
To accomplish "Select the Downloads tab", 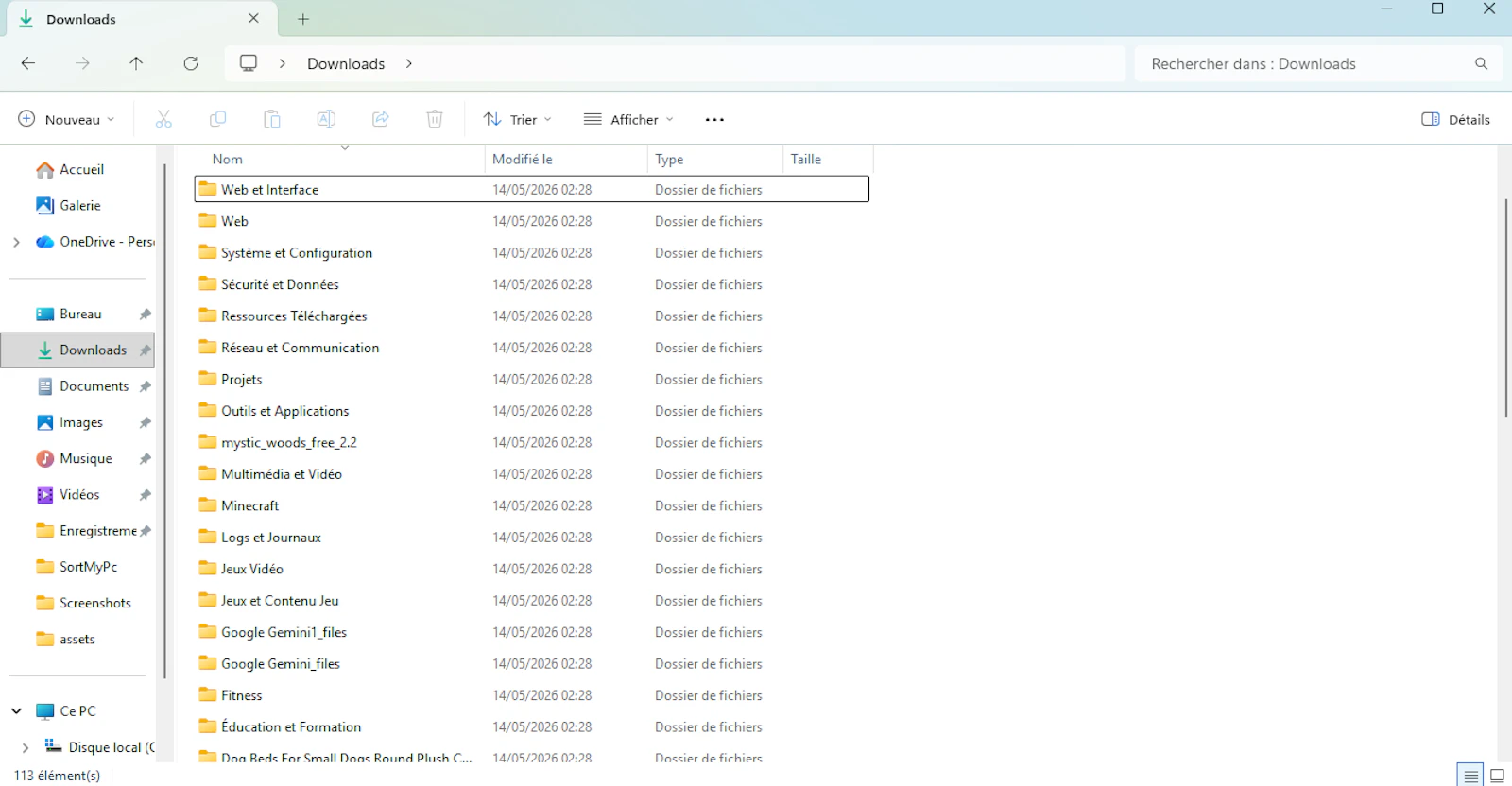I will coord(142,19).
